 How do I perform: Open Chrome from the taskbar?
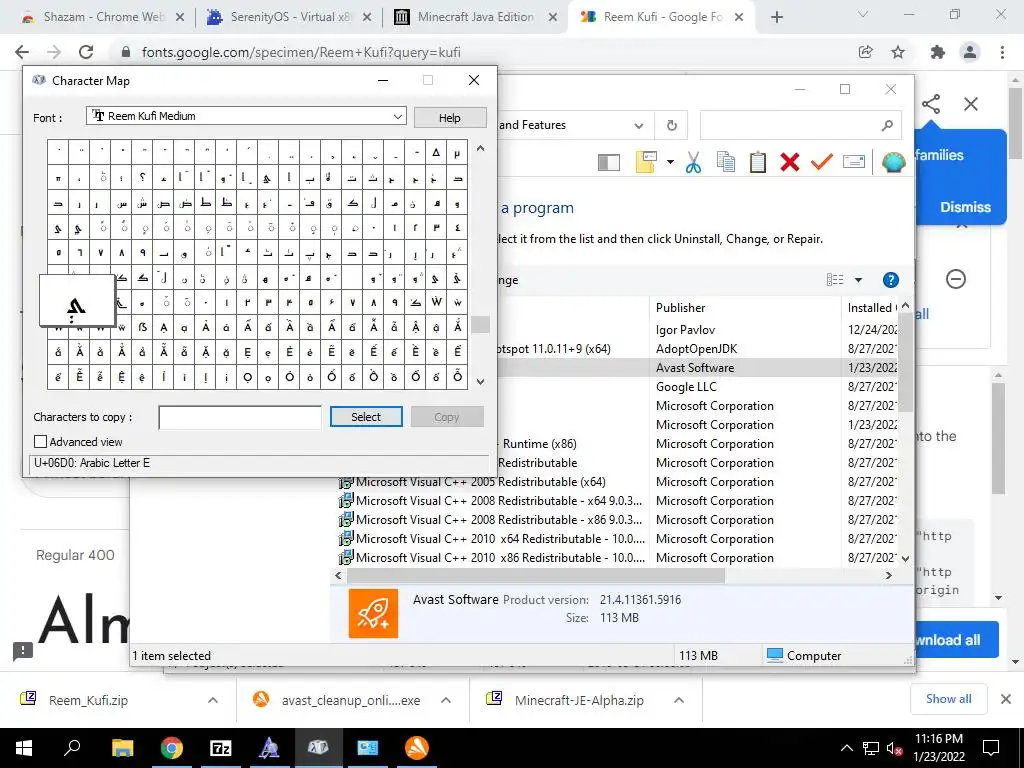(x=172, y=748)
